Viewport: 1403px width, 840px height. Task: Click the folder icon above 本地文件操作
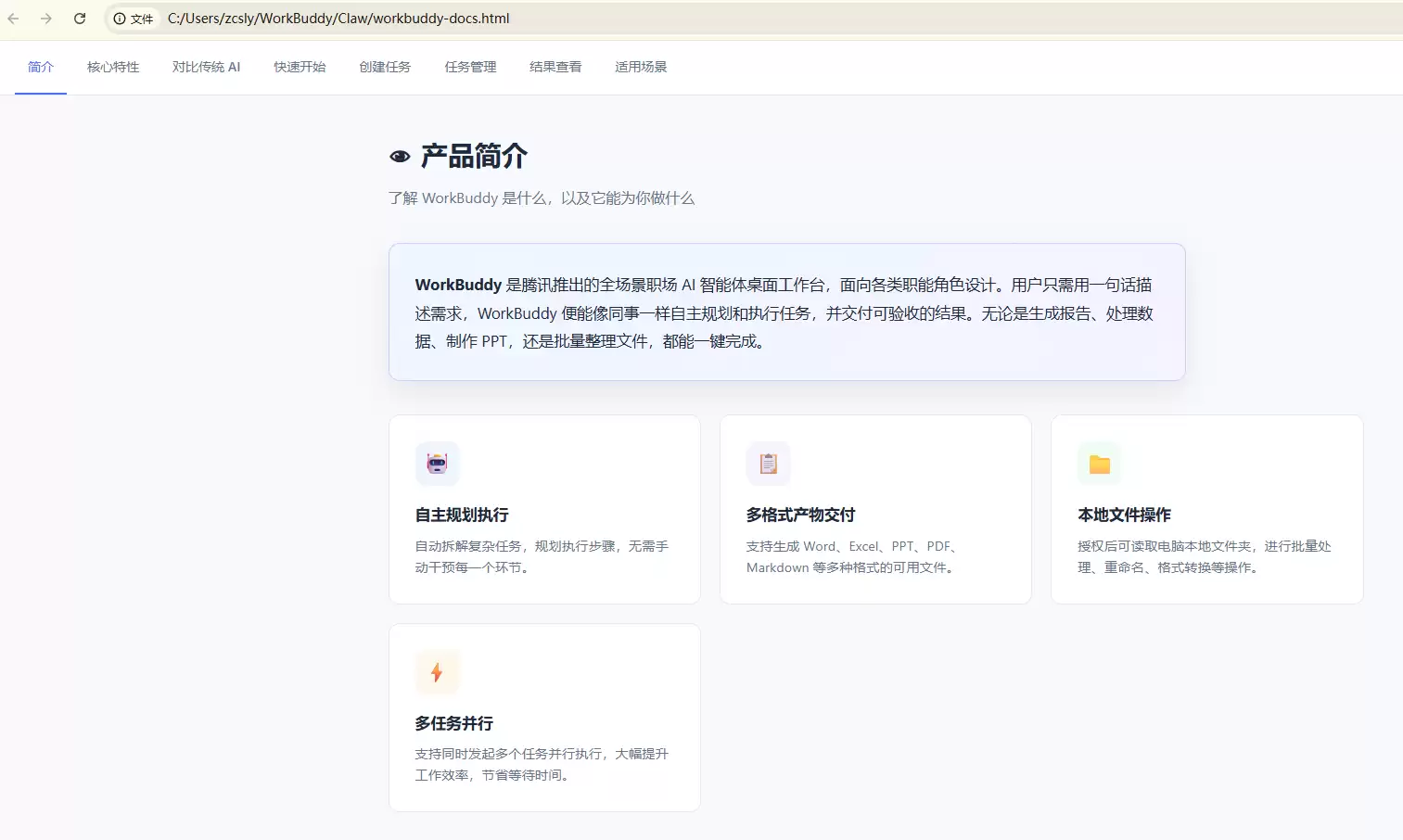tap(1099, 464)
